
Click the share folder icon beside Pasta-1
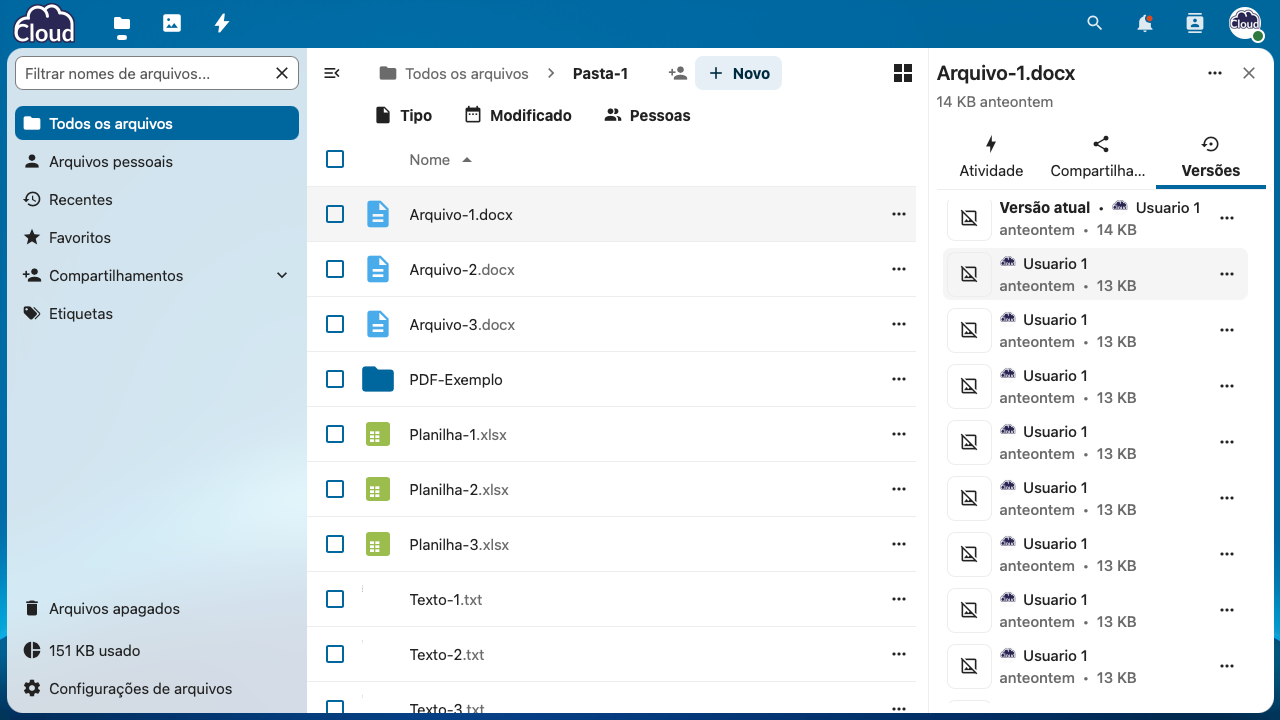(677, 73)
